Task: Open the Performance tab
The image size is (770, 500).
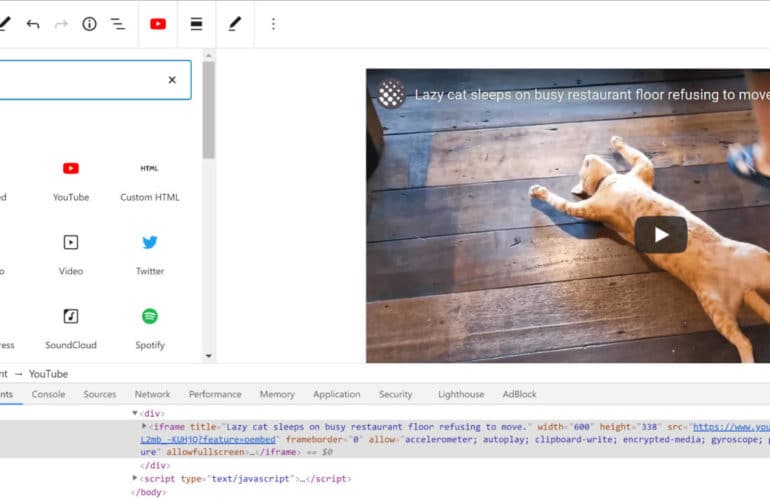Action: [x=215, y=394]
